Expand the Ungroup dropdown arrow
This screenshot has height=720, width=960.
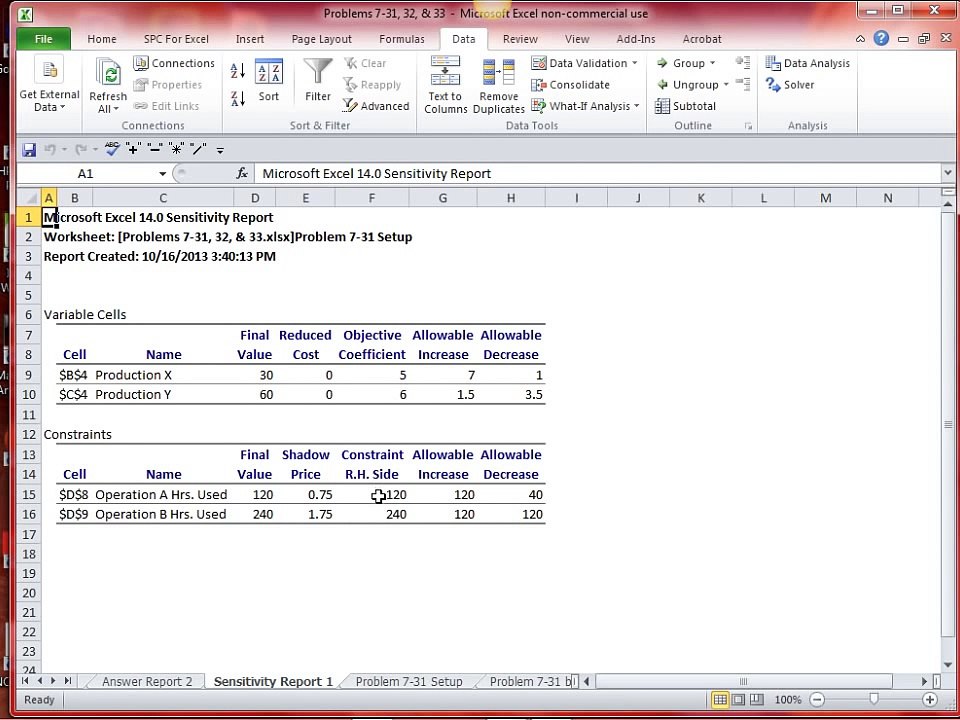click(726, 84)
